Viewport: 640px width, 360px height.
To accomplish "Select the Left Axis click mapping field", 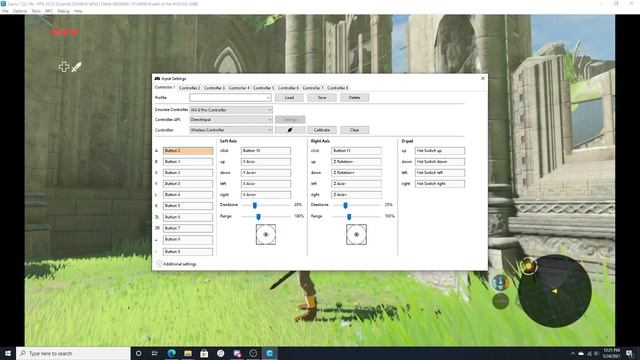I will 266,151.
